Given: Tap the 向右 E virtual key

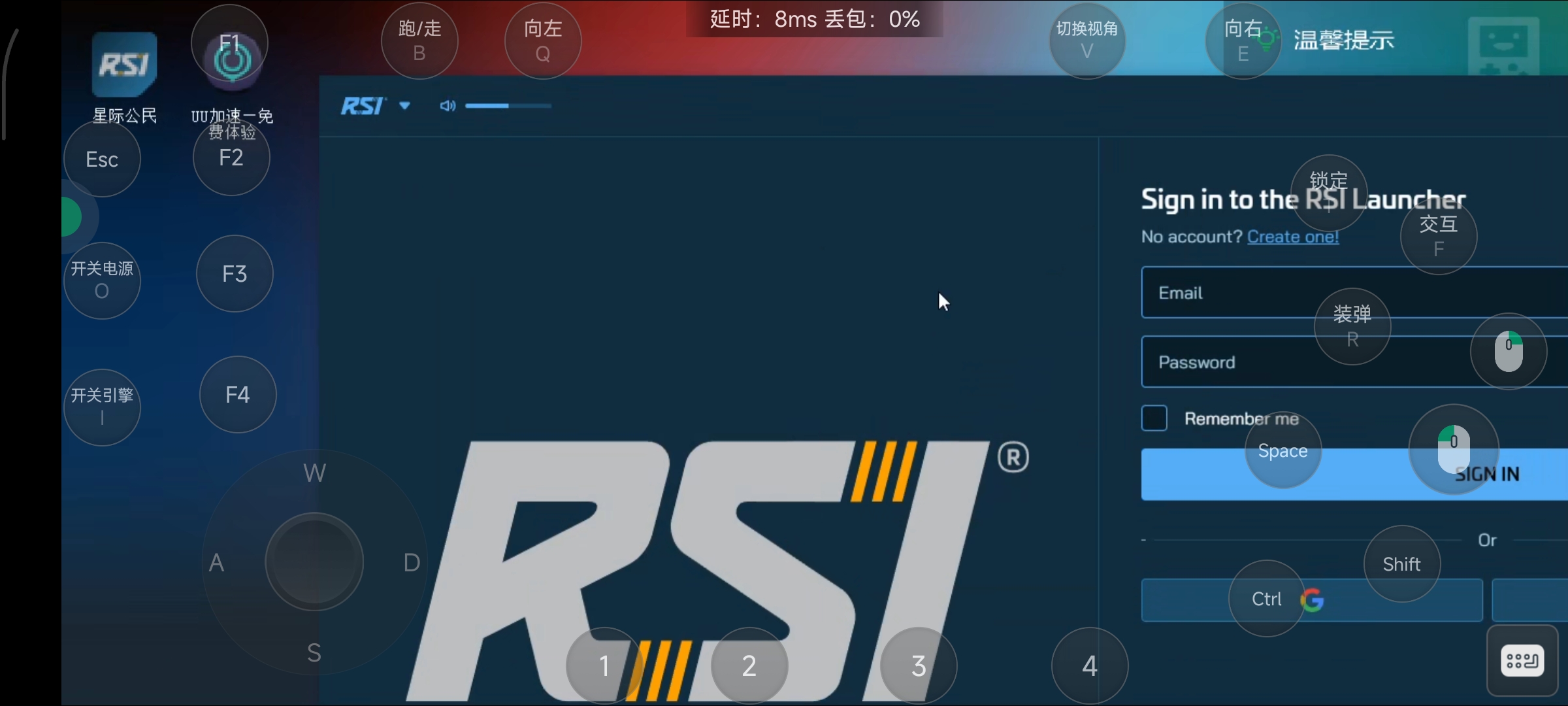Looking at the screenshot, I should click(x=1243, y=41).
